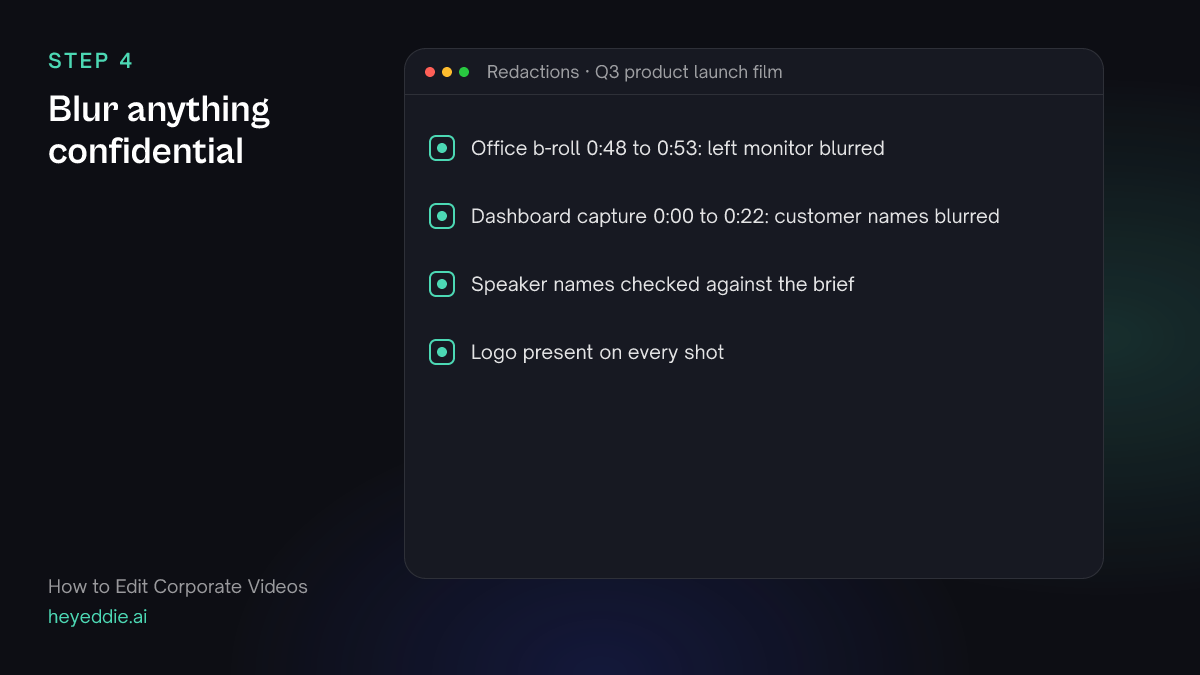This screenshot has width=1200, height=675.
Task: Toggle the Logo present on every shot checkbox
Action: point(442,352)
